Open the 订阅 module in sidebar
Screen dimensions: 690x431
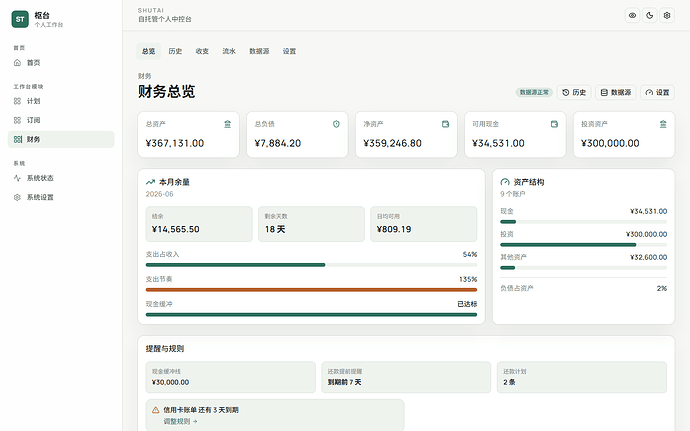click(61, 120)
